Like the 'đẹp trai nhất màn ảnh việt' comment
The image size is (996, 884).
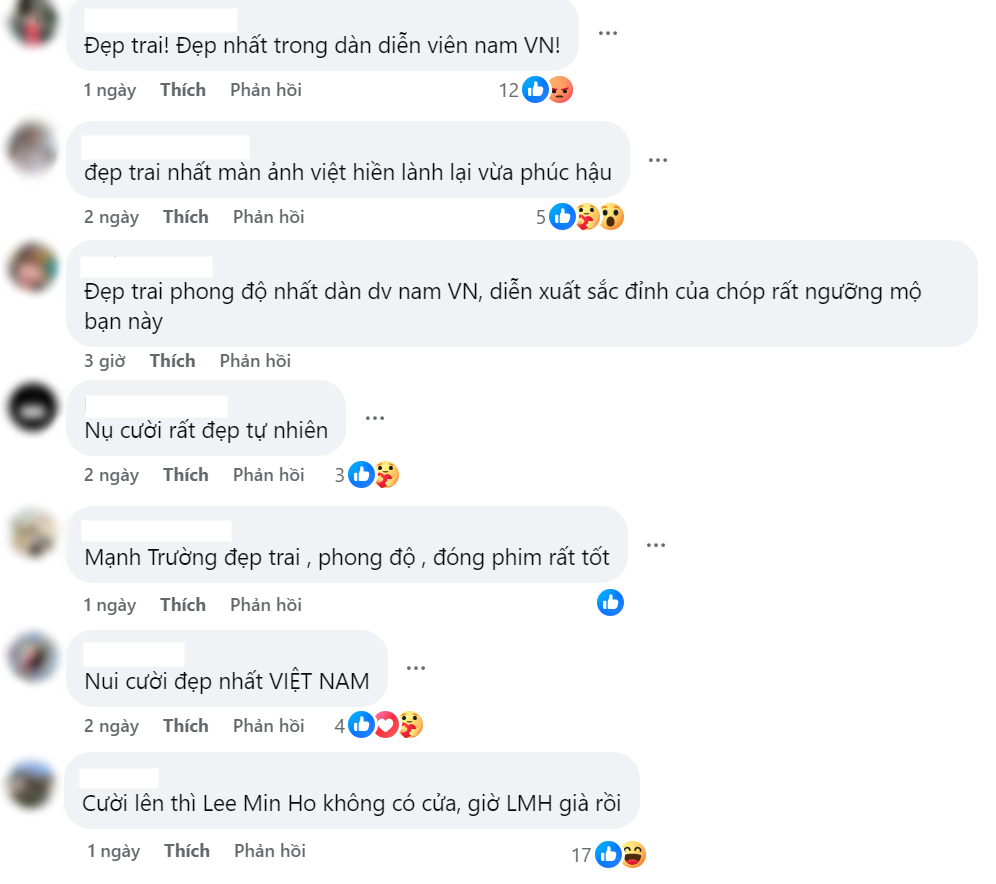pyautogui.click(x=186, y=216)
